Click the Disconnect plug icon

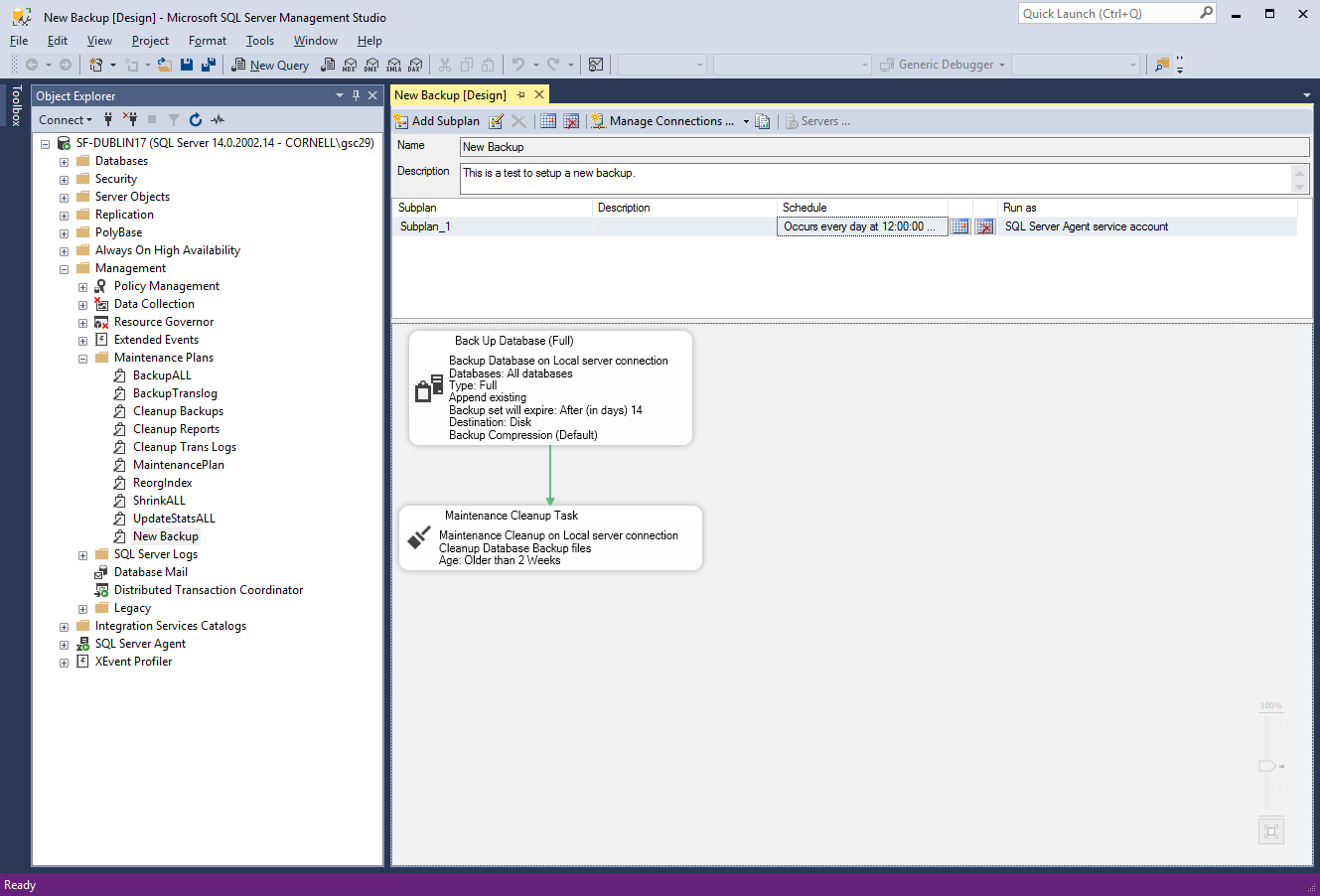(130, 120)
